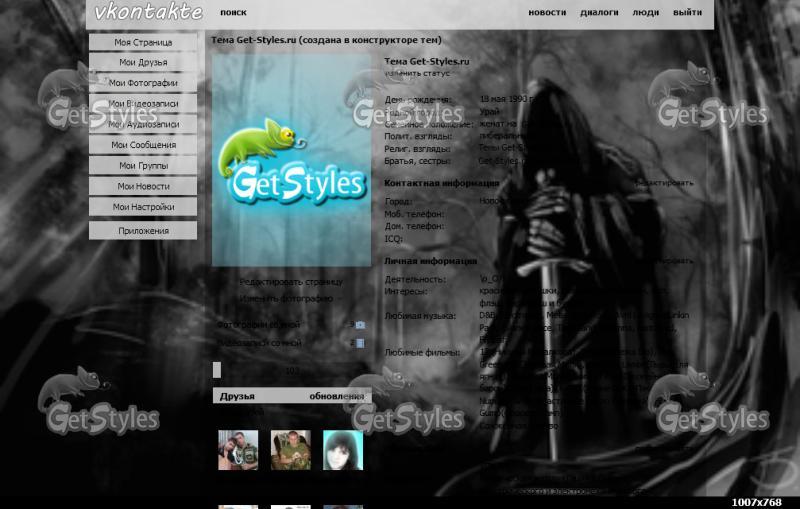Open the first friend's photo thumbnail
Screen dimensions: 800x509
238,450
